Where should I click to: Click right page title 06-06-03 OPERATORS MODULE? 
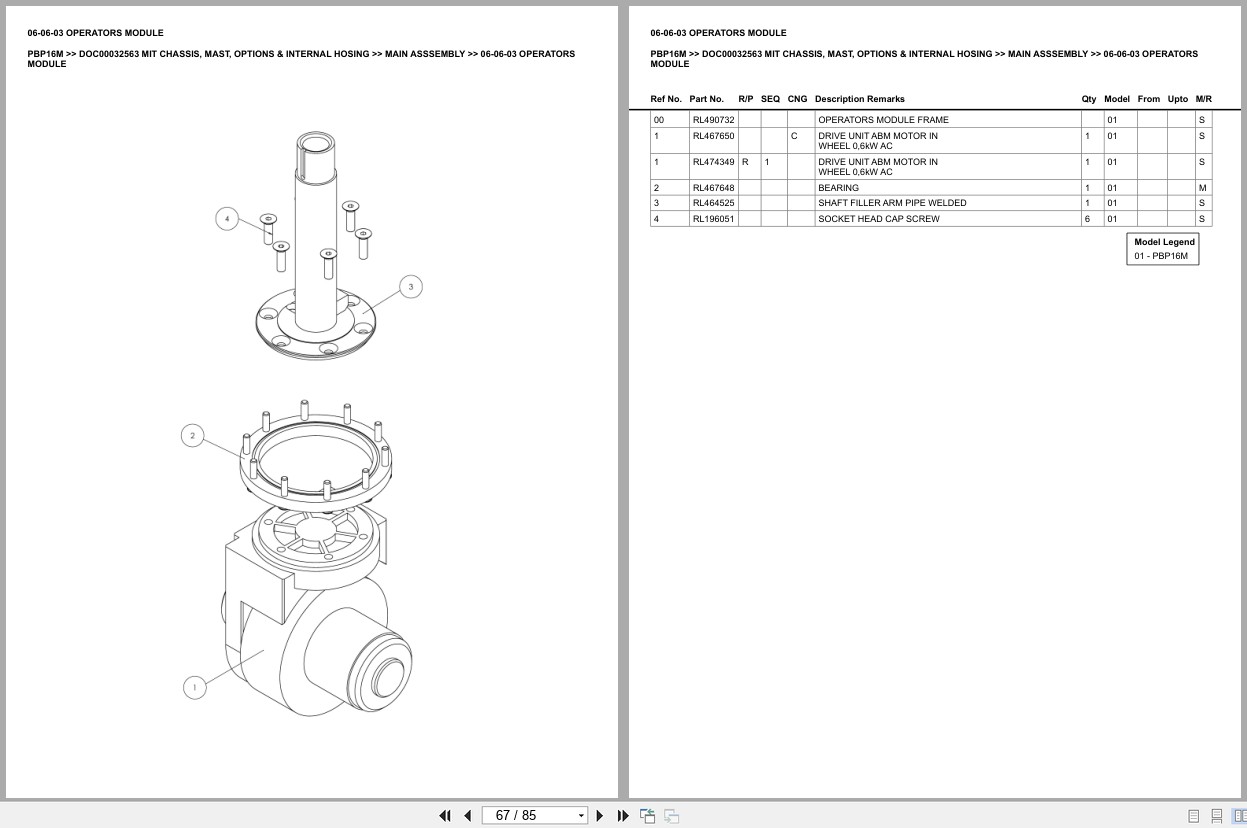click(718, 33)
